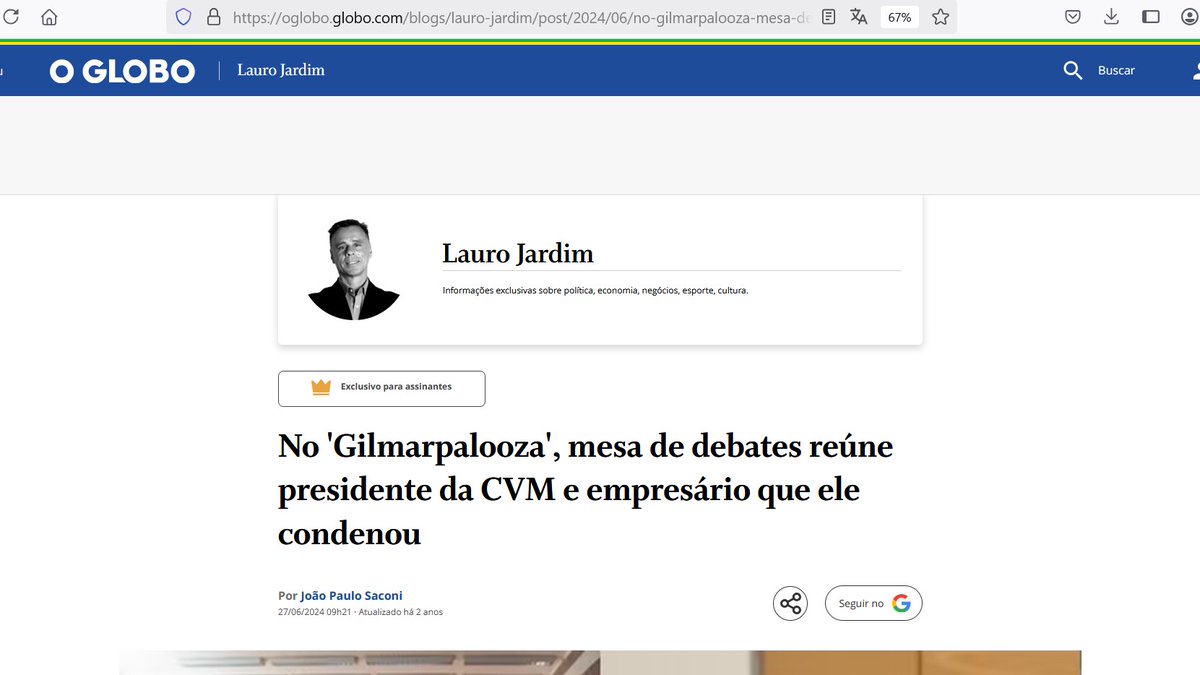Follow on Google with Seguir no button
Screen dimensions: 1200x675
tap(873, 604)
